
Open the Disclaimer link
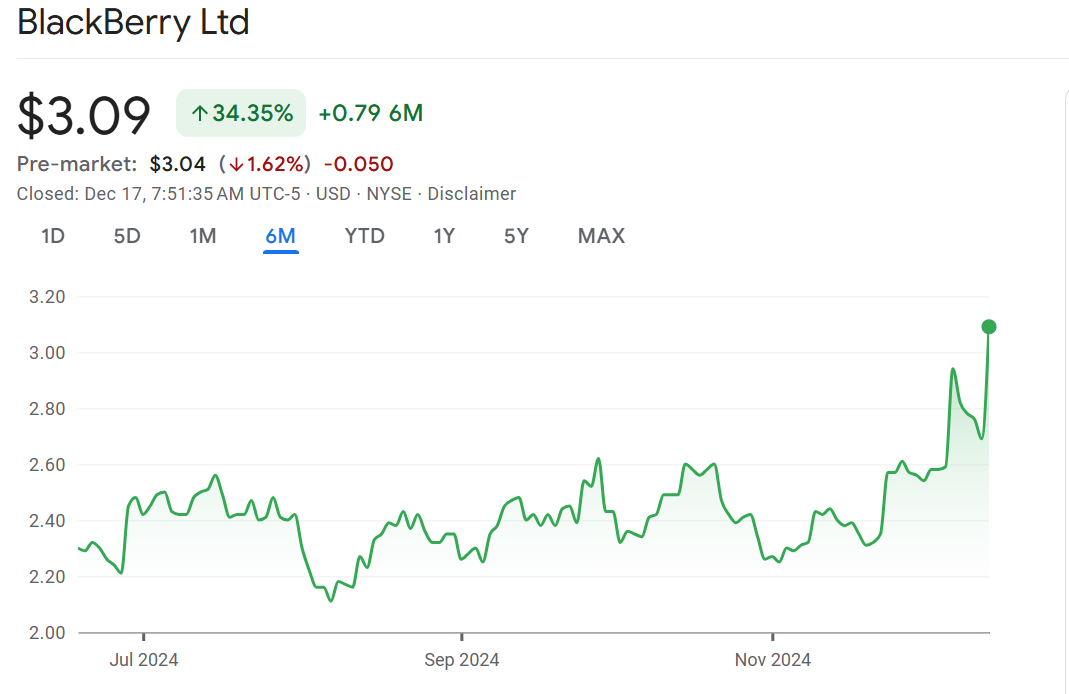pos(471,194)
